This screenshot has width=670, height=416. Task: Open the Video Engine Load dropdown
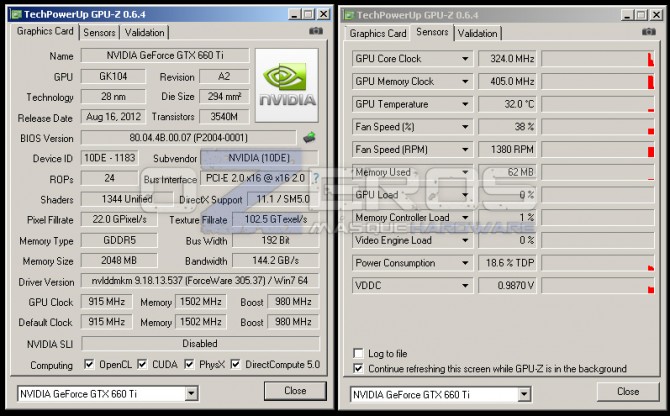pos(465,240)
